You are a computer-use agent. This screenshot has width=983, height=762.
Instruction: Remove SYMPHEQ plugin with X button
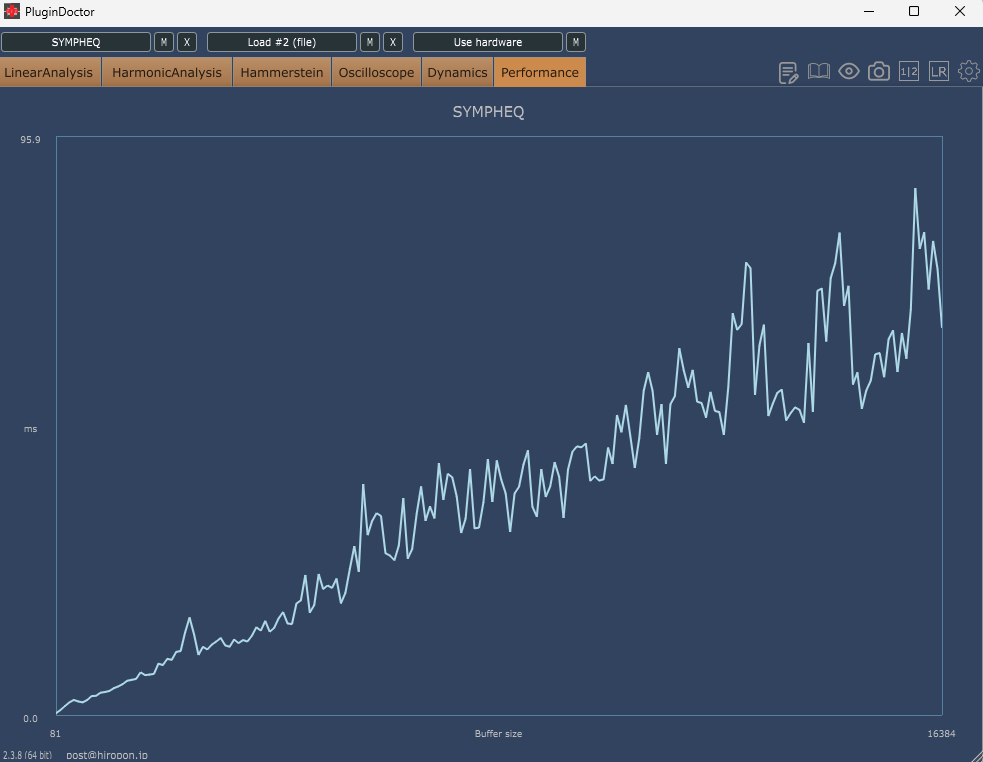click(x=187, y=42)
